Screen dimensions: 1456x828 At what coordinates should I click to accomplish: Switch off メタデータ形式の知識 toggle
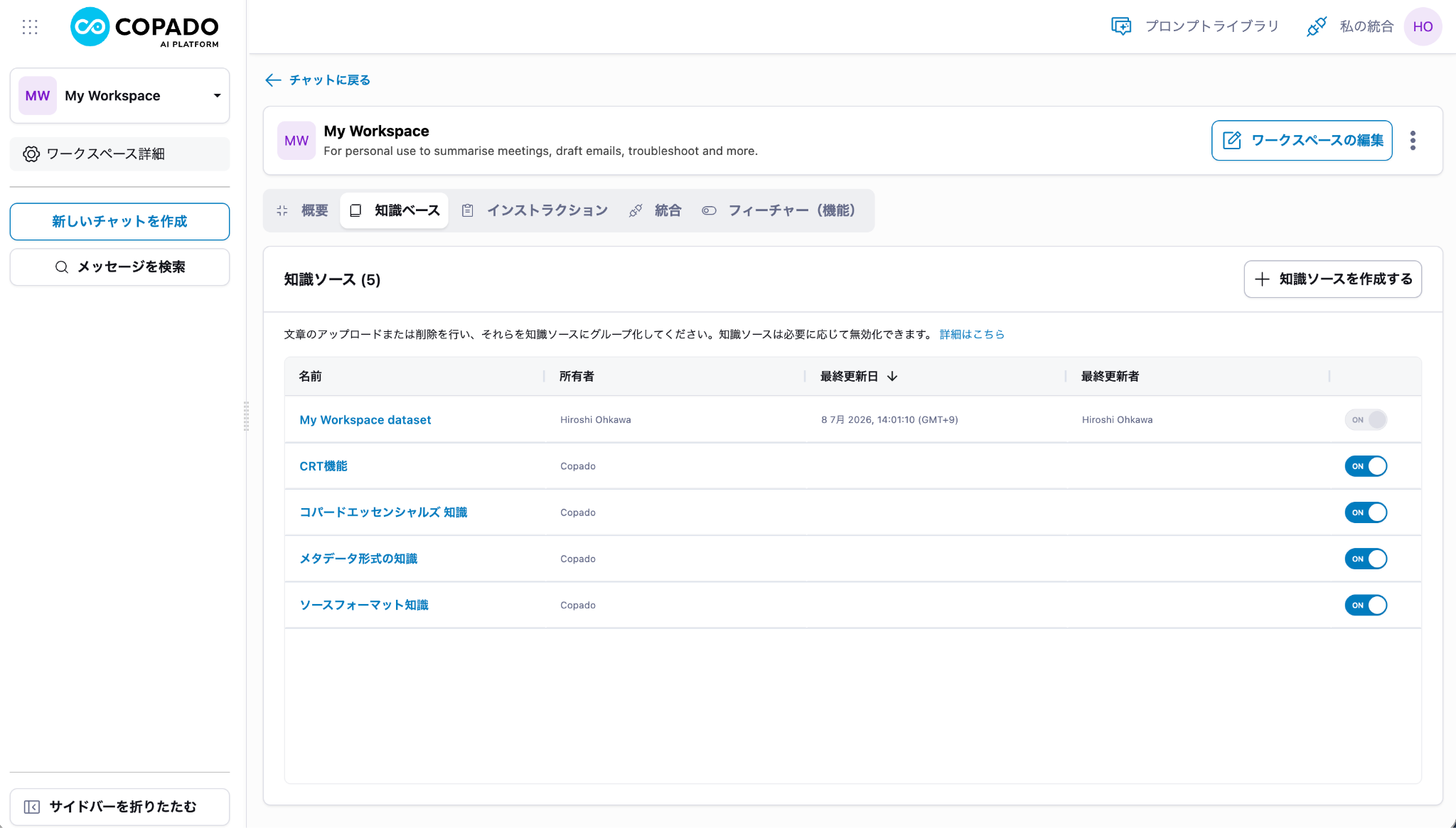(x=1366, y=559)
